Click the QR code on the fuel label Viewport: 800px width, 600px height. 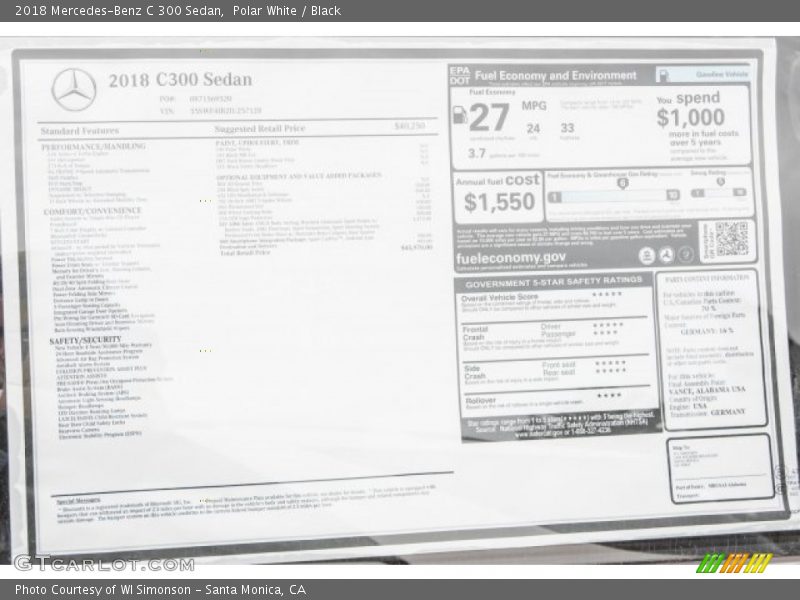coord(732,239)
